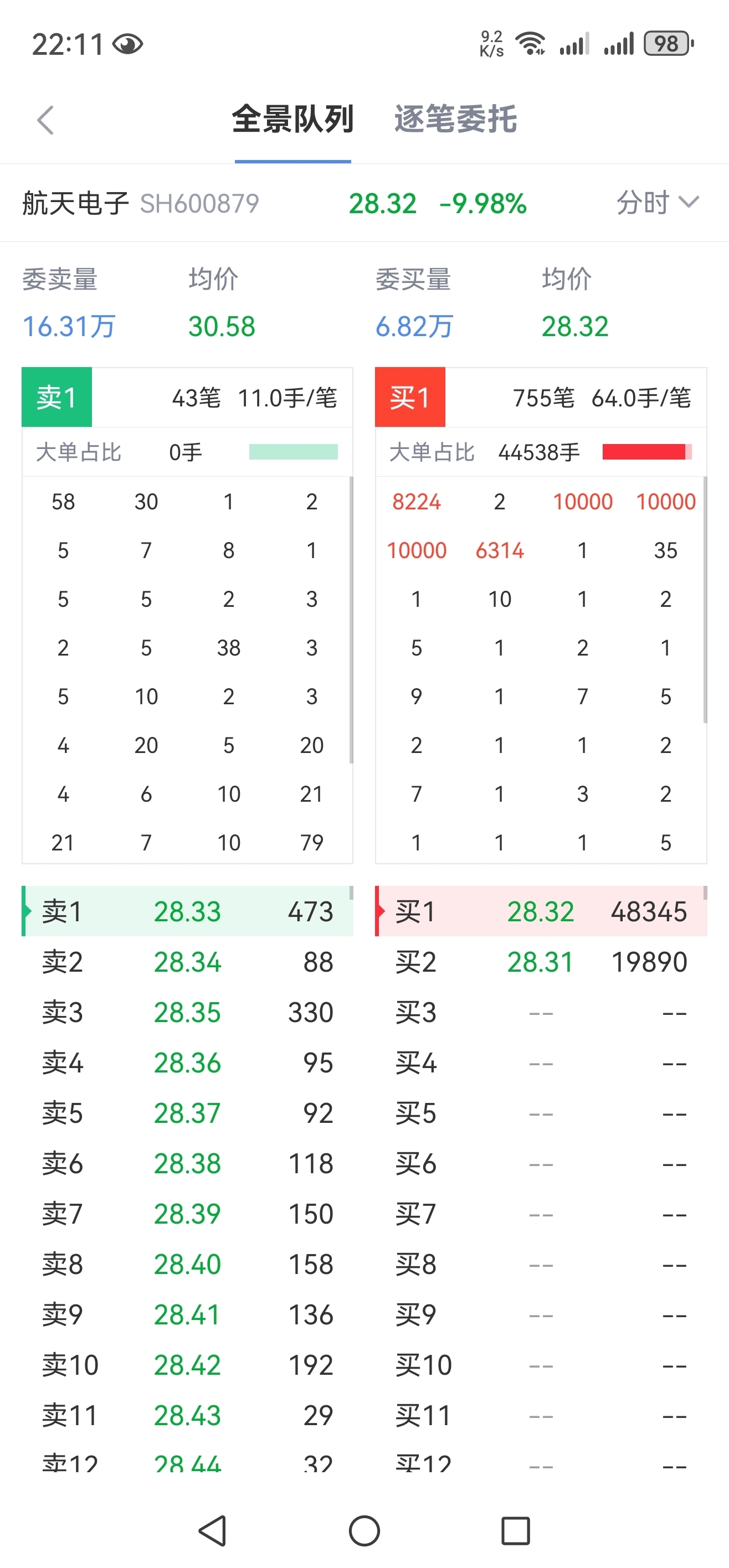Open the 分时 dropdown
This screenshot has height=1568, width=729.
pyautogui.click(x=644, y=203)
